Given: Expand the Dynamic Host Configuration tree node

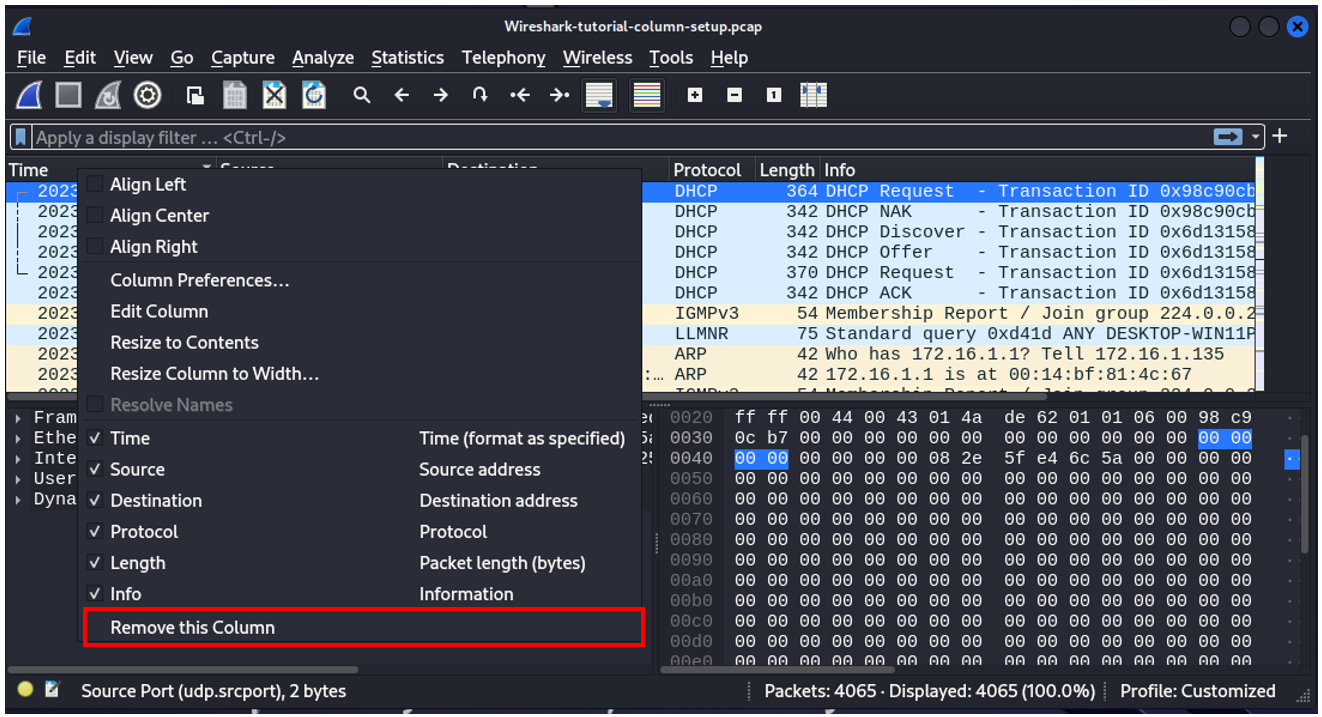Looking at the screenshot, I should [20, 498].
